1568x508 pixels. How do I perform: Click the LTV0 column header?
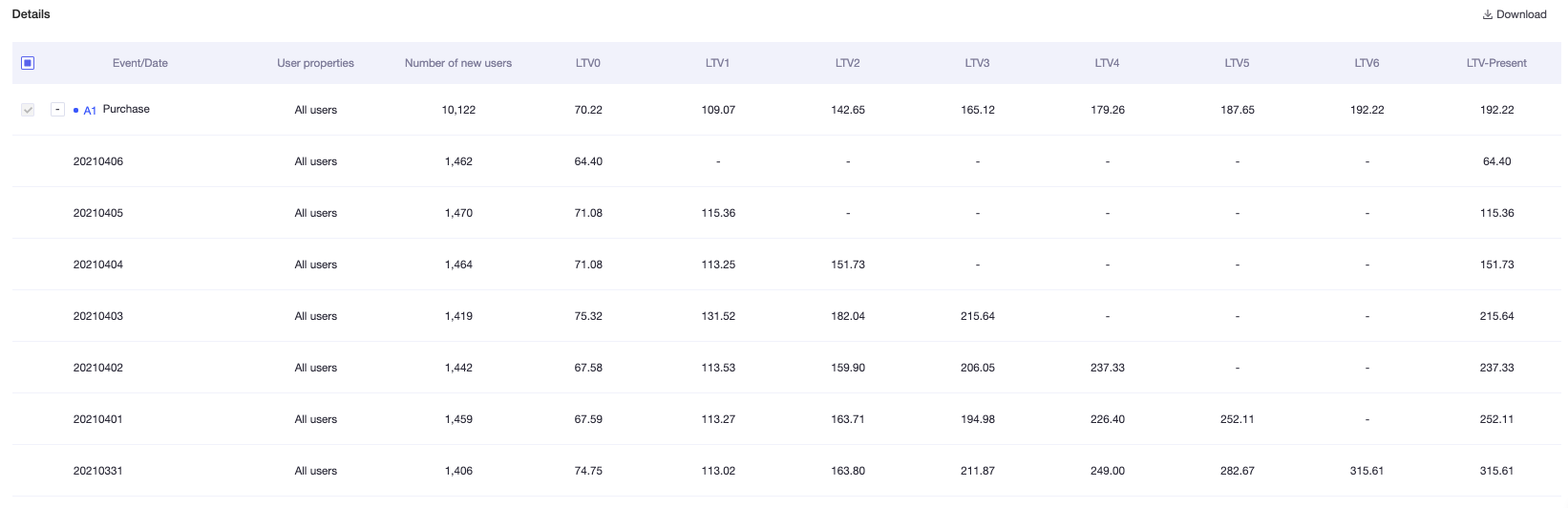point(588,63)
